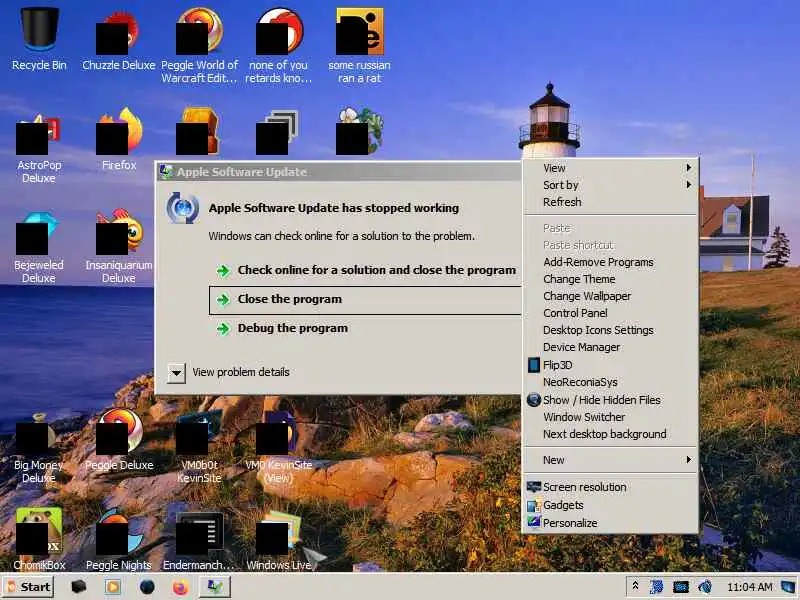Image resolution: width=800 pixels, height=600 pixels.
Task: Click the network monitor tray icon
Action: [x=681, y=587]
